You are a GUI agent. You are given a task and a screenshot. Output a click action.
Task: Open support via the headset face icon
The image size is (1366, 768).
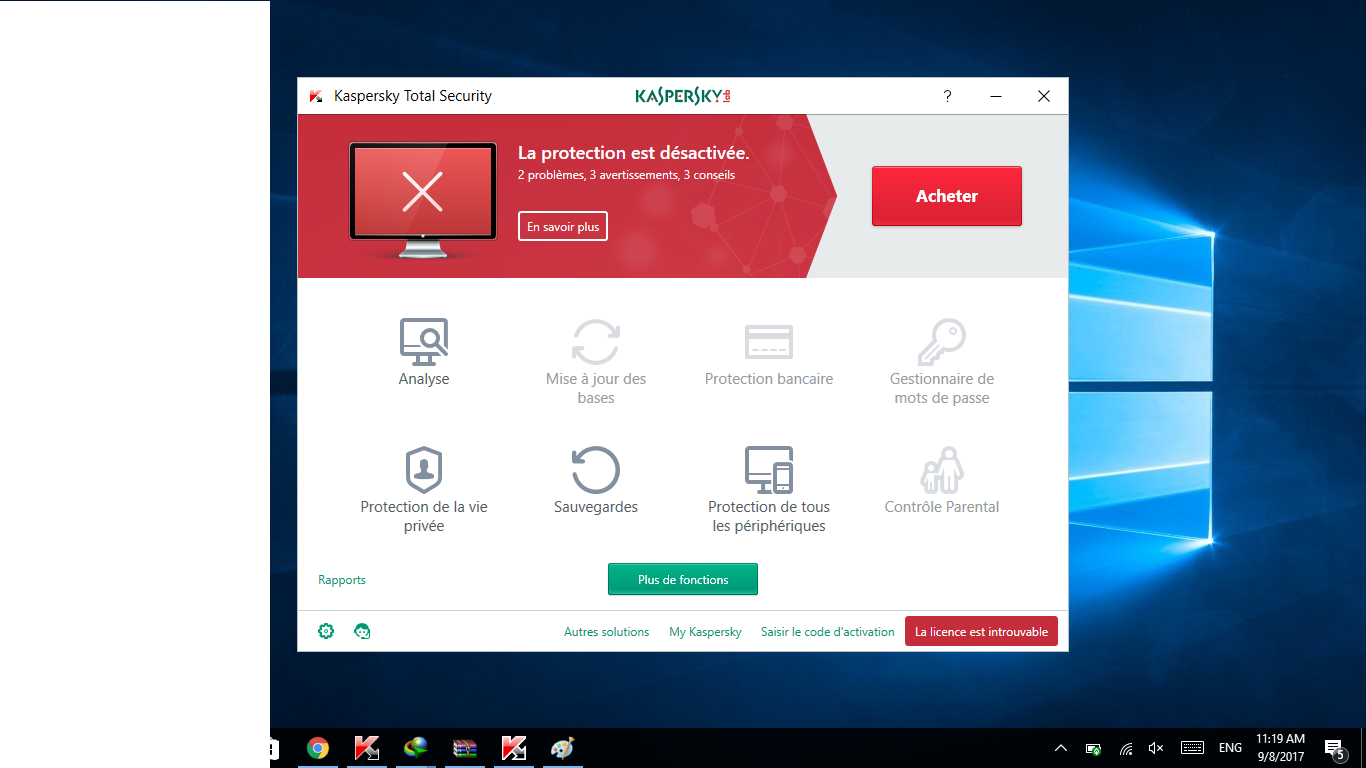pyautogui.click(x=362, y=631)
